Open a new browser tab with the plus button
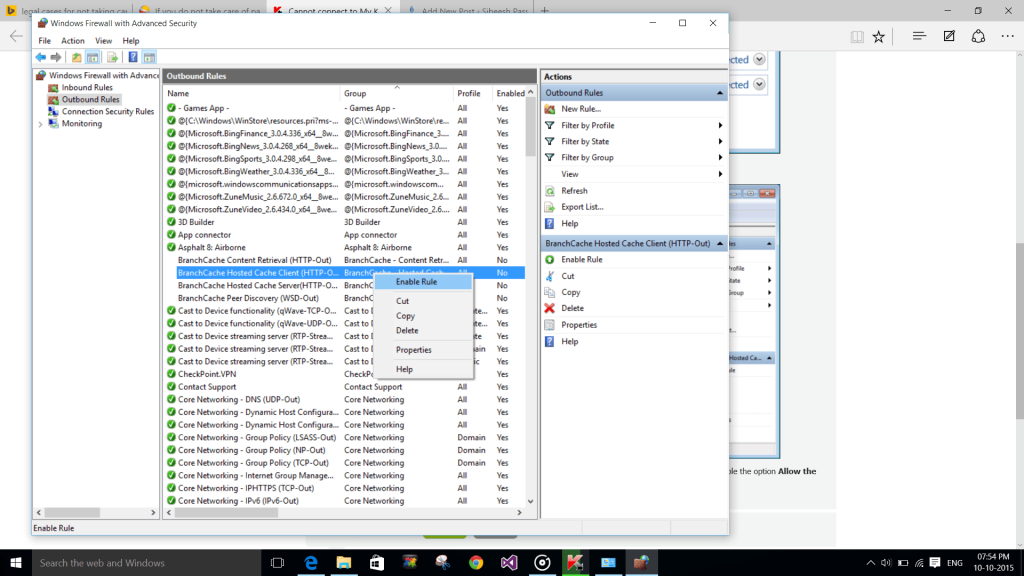Viewport: 1024px width, 576px height. click(x=545, y=10)
